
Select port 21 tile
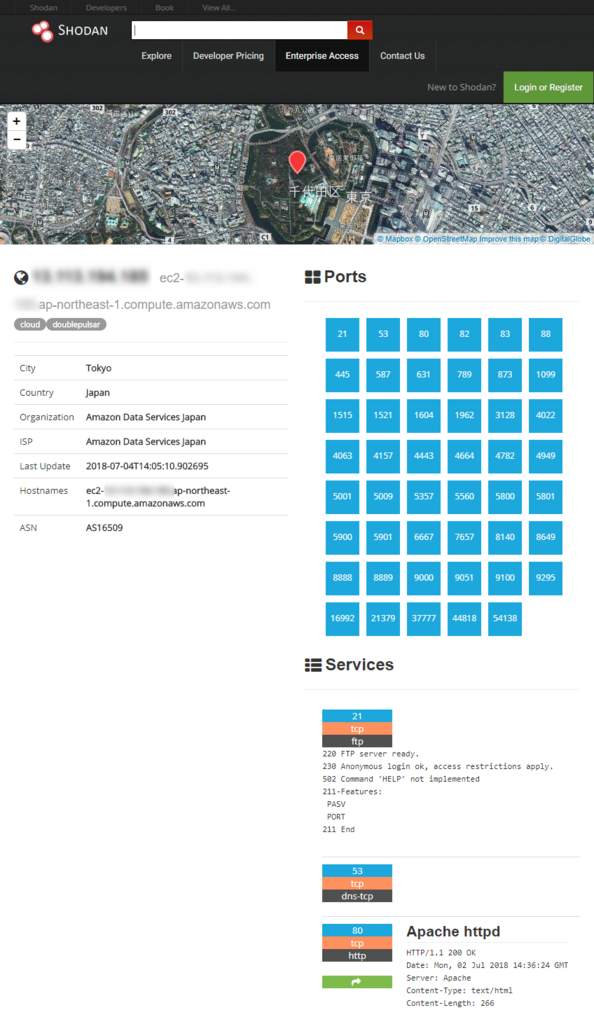343,334
